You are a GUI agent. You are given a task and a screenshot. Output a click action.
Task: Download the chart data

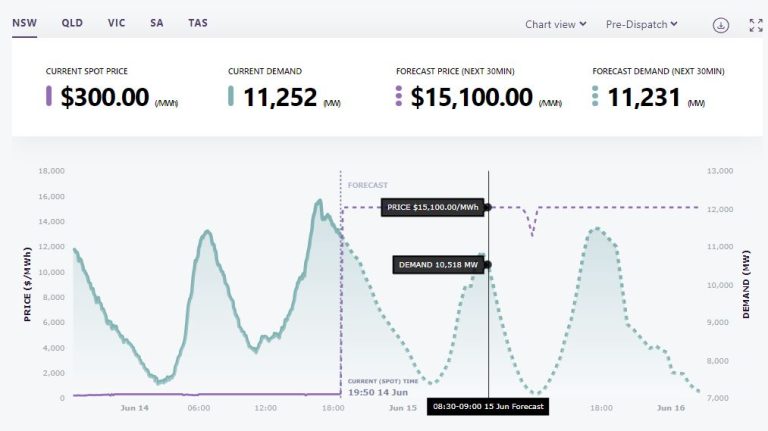(720, 25)
